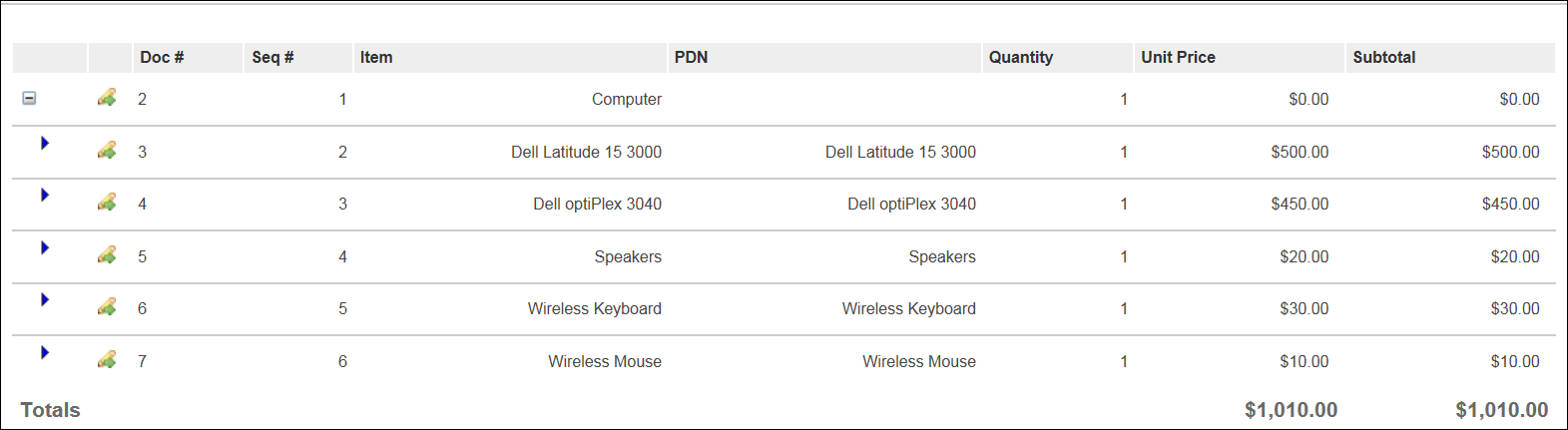Click the pencil icon in the Speakers row
Viewport: 1568px width, 430px height.
(107, 255)
